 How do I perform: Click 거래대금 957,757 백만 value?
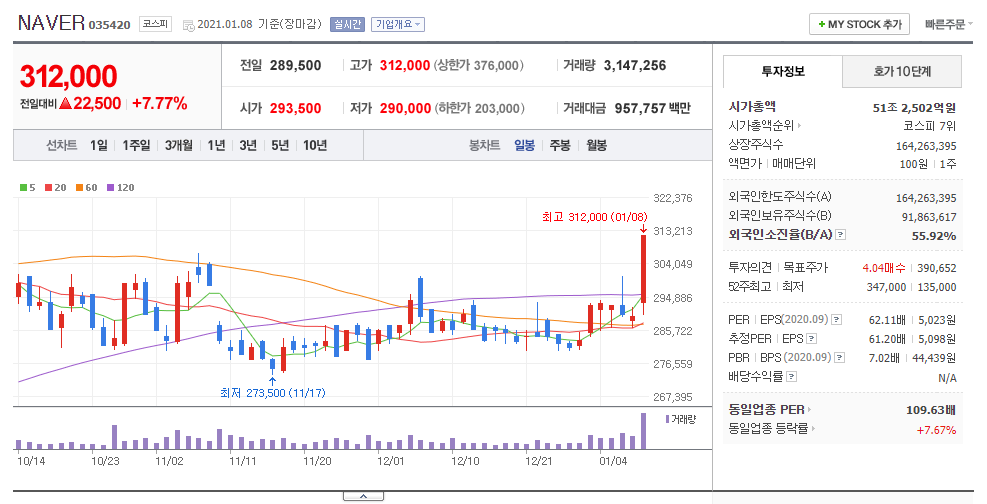[653, 108]
